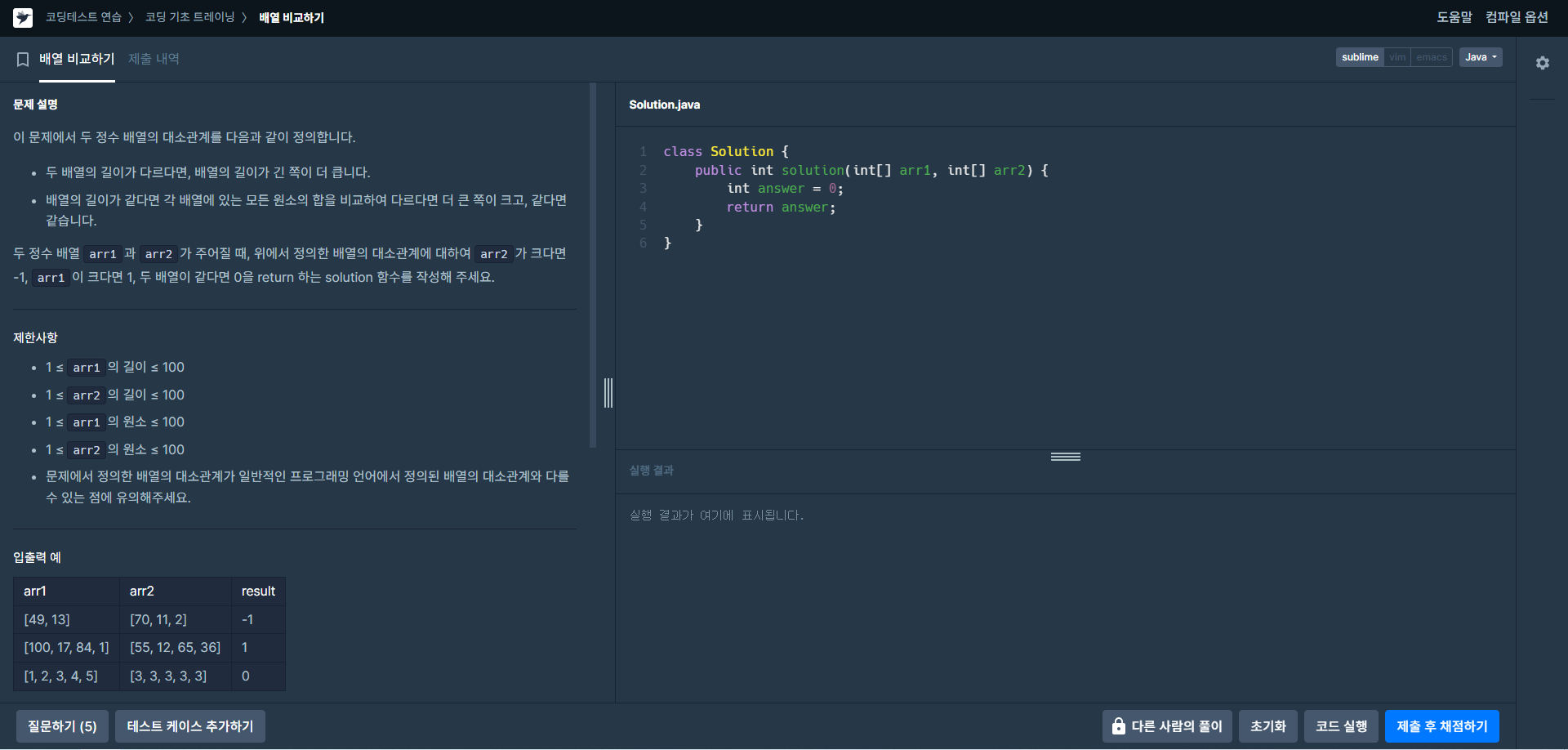Image resolution: width=1568 pixels, height=750 pixels.
Task: Go to 코딩 기초 트레이닝 breadcrumb
Action: tap(189, 17)
